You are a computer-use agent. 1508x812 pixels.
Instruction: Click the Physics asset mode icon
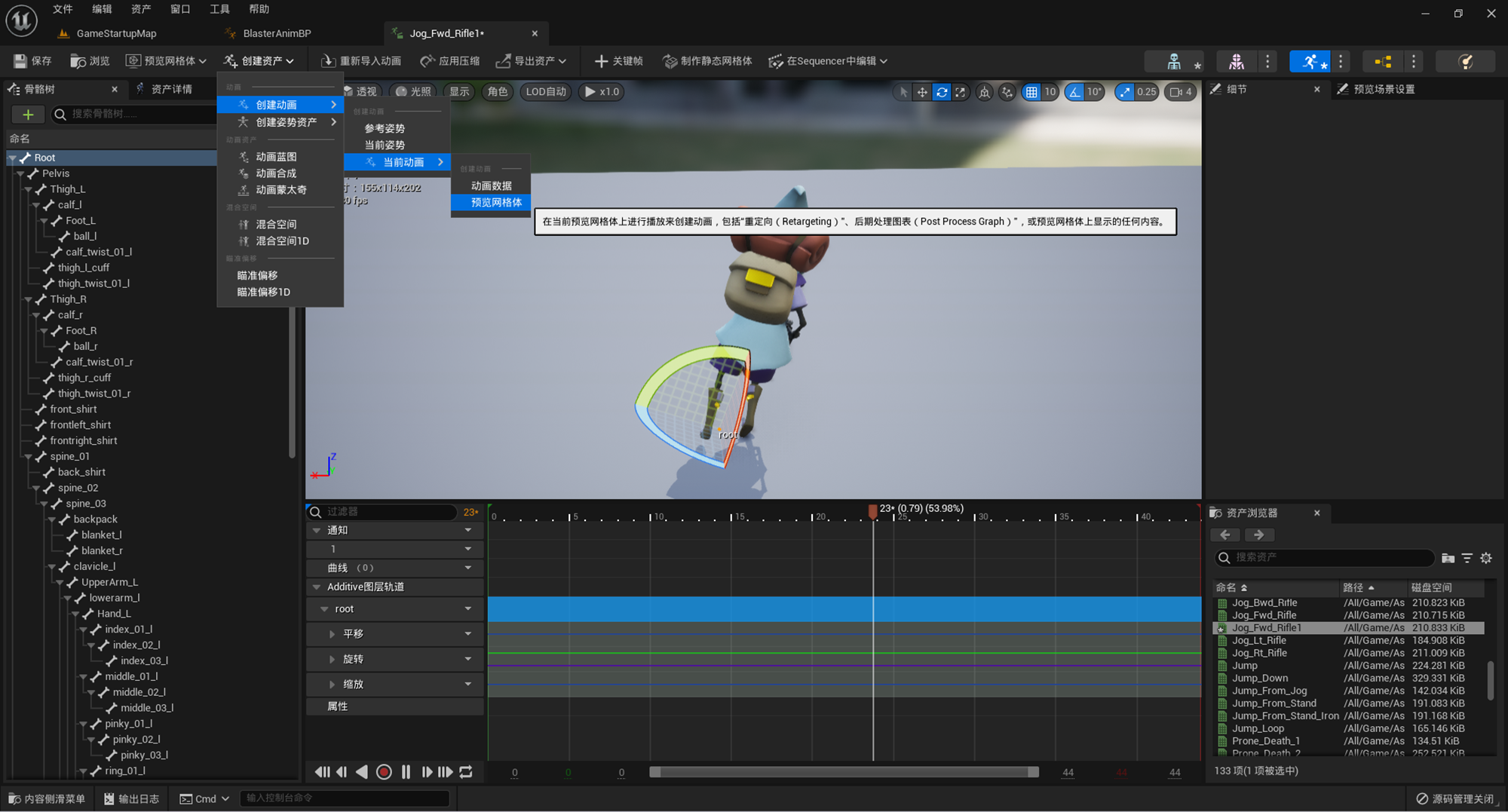coord(1465,62)
